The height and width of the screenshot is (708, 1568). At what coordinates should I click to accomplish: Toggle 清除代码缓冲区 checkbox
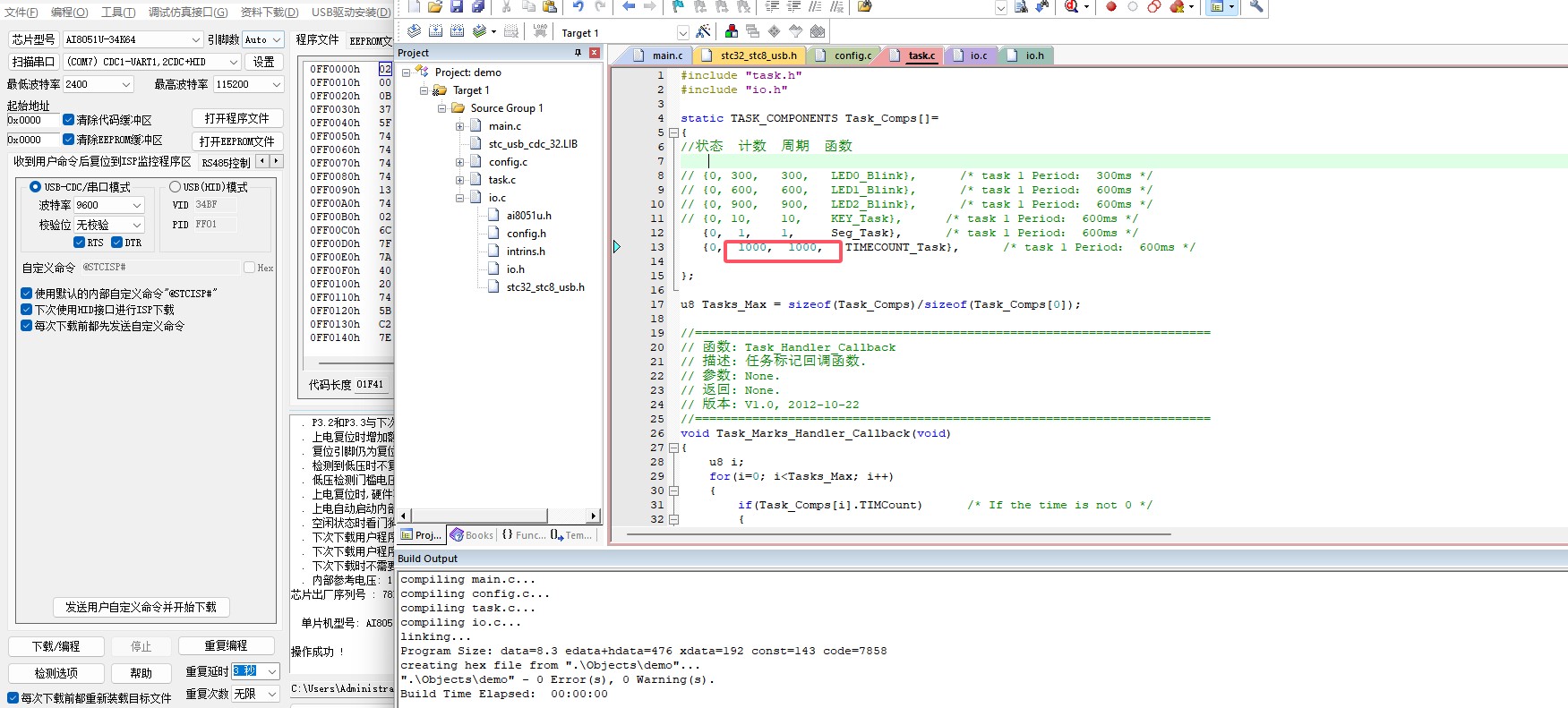(x=68, y=120)
